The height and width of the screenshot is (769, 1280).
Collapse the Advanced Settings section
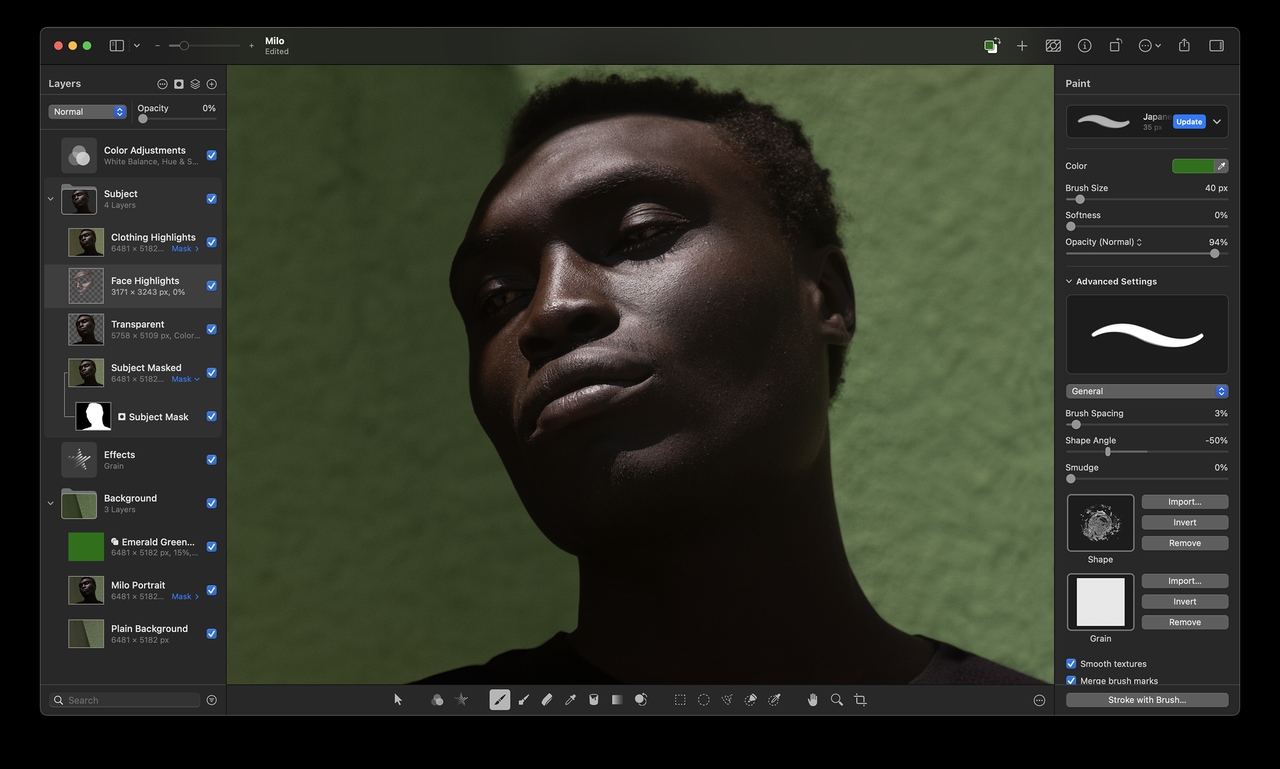point(1069,282)
